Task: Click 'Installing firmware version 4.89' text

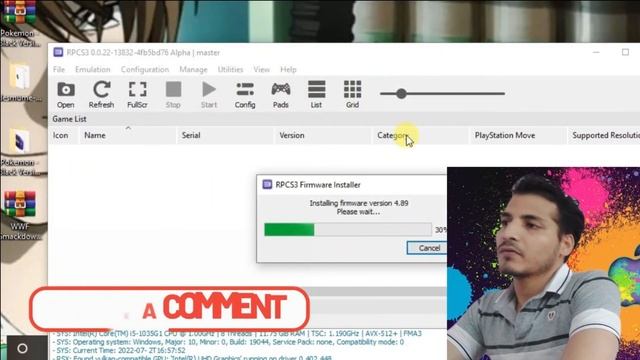Action: (359, 203)
